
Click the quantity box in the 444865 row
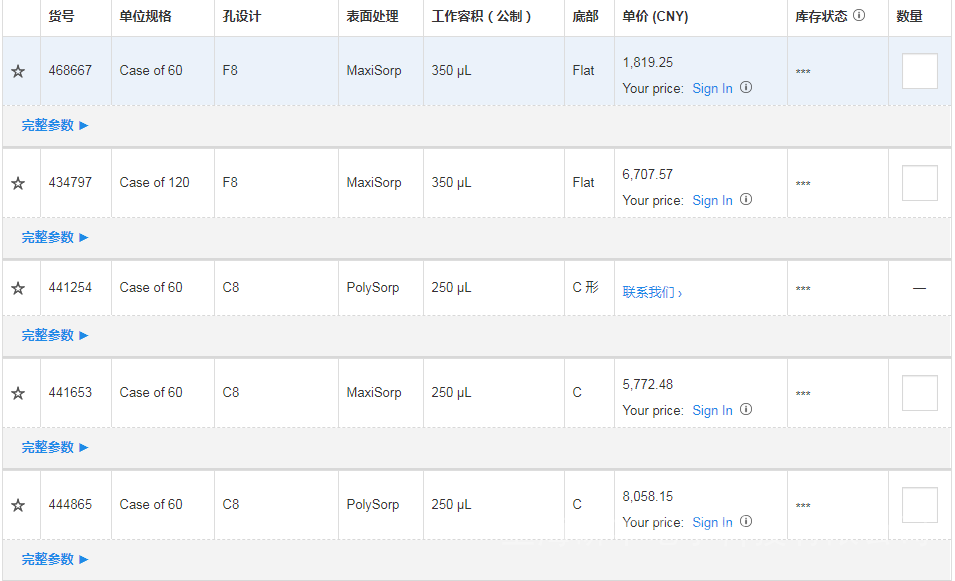pos(919,505)
